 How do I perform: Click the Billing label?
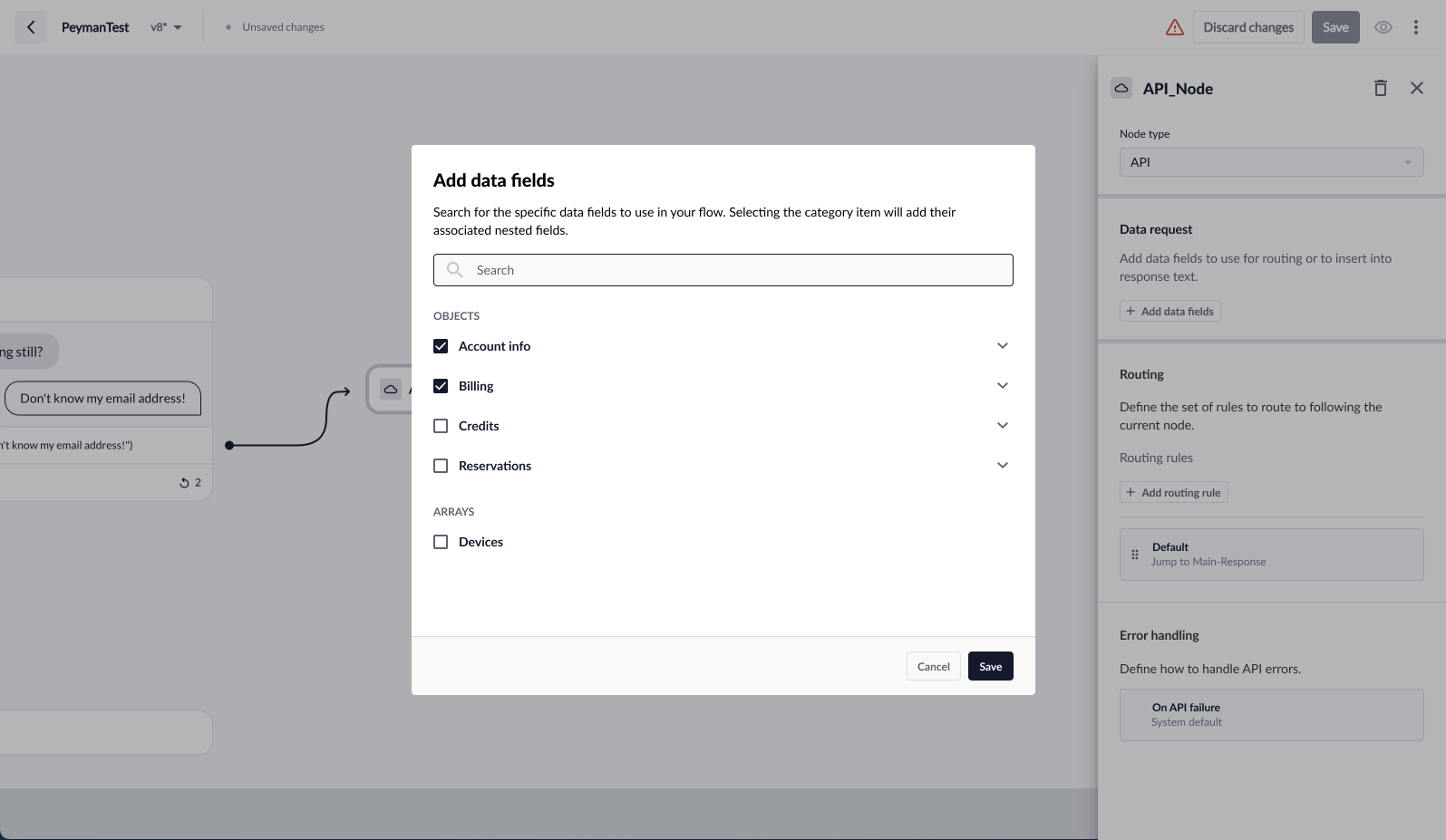(476, 386)
